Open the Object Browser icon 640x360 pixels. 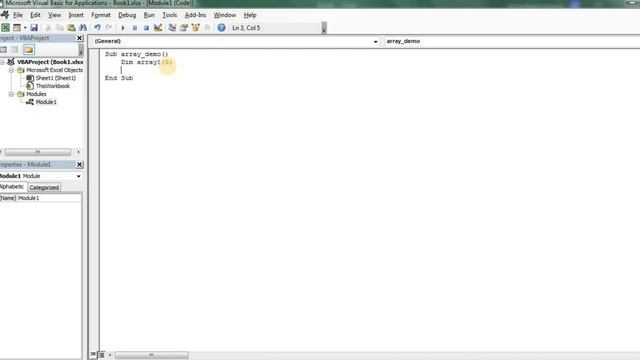click(x=196, y=28)
